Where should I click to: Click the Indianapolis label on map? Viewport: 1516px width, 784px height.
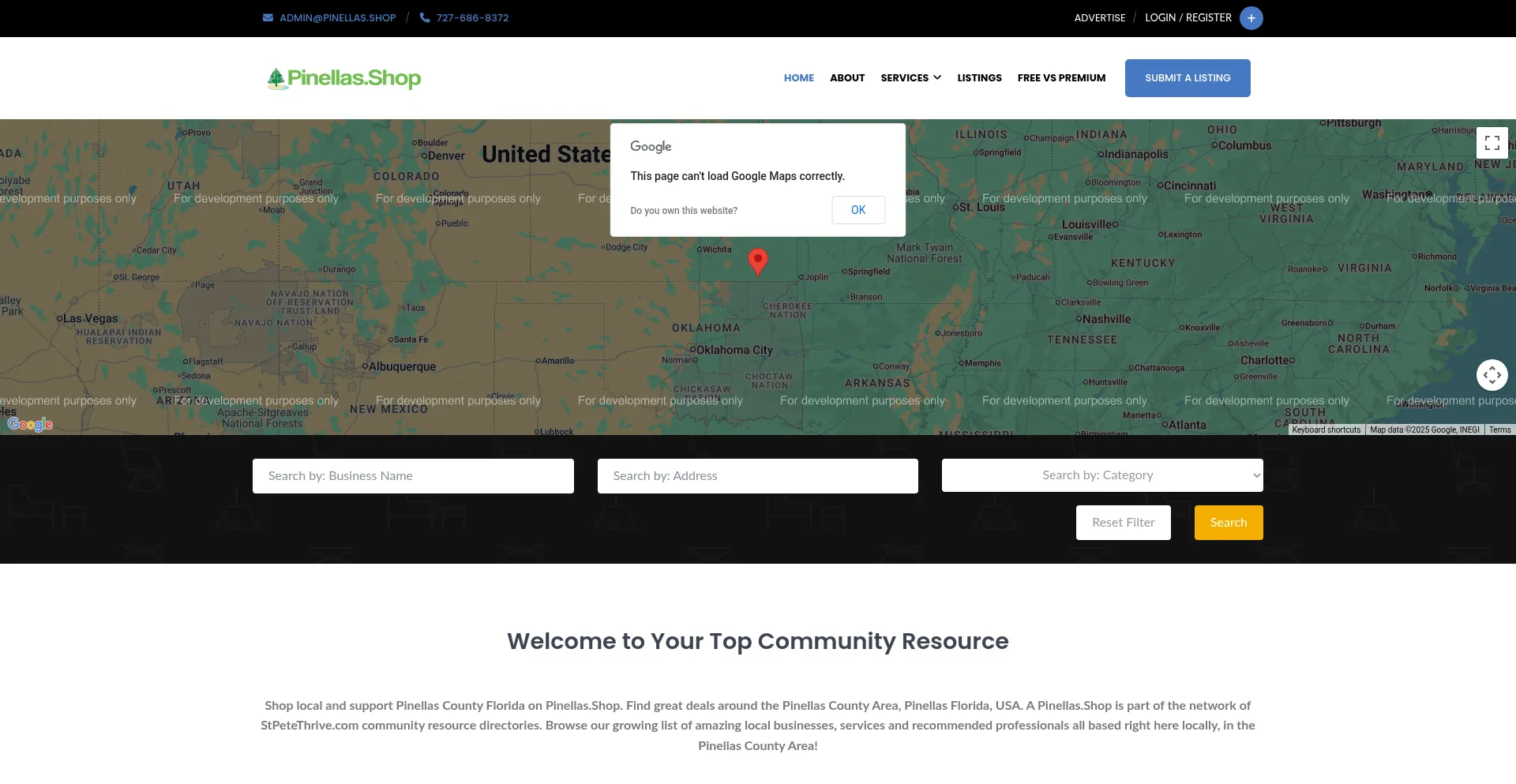point(1136,154)
